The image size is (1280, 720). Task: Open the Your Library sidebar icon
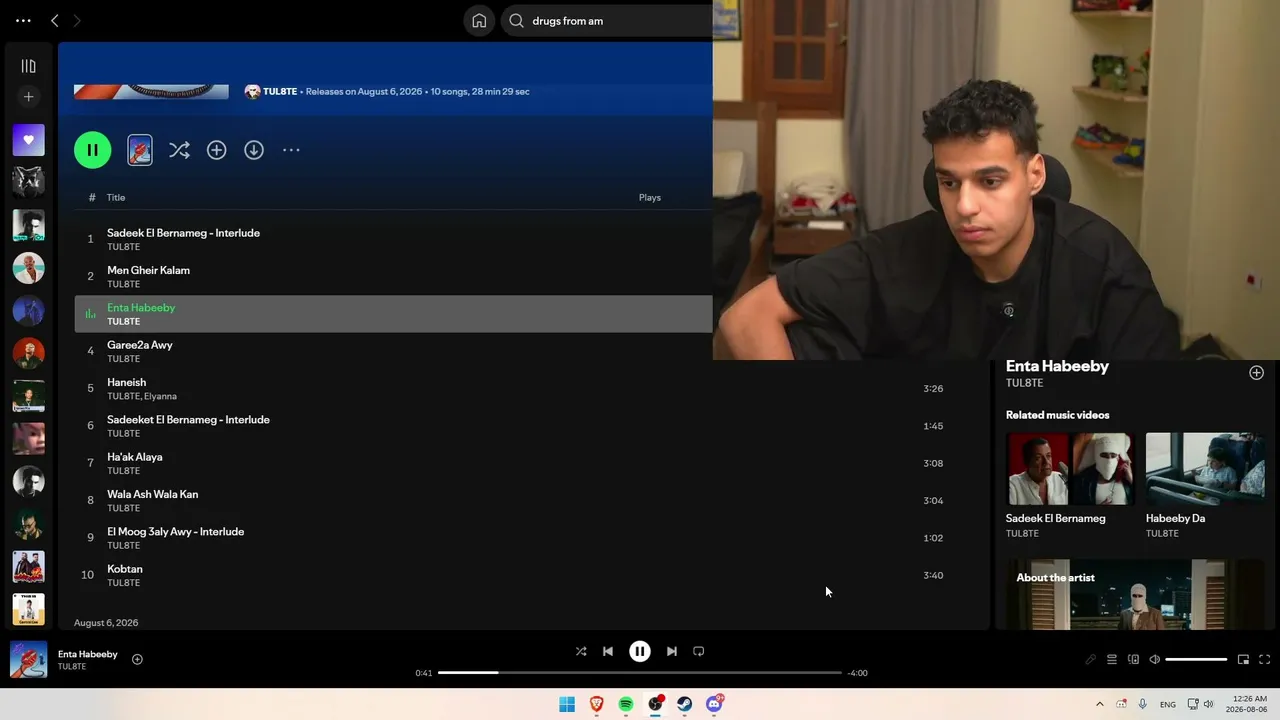click(28, 66)
